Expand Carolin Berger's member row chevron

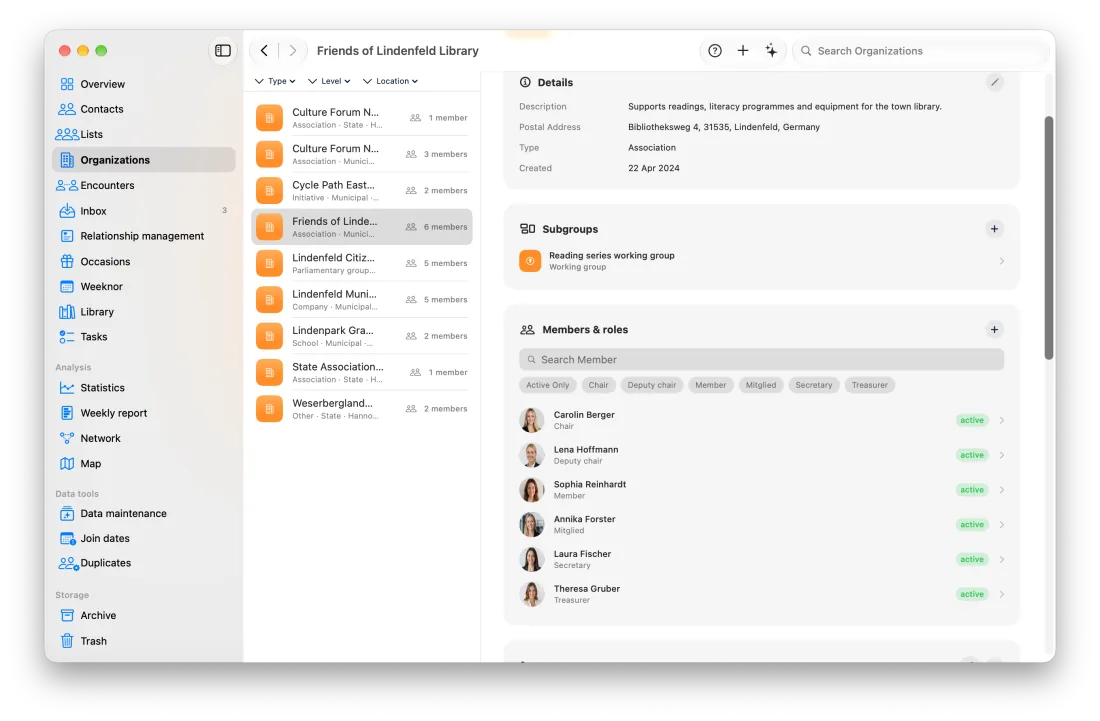1001,420
